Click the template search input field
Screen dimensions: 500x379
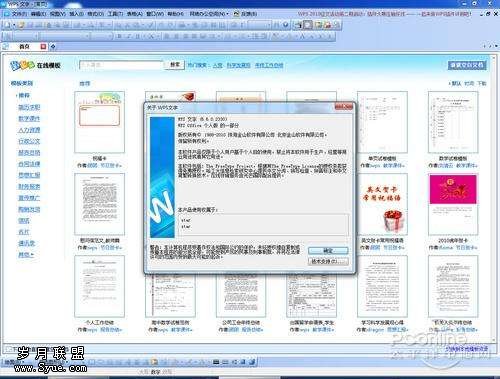pos(121,65)
